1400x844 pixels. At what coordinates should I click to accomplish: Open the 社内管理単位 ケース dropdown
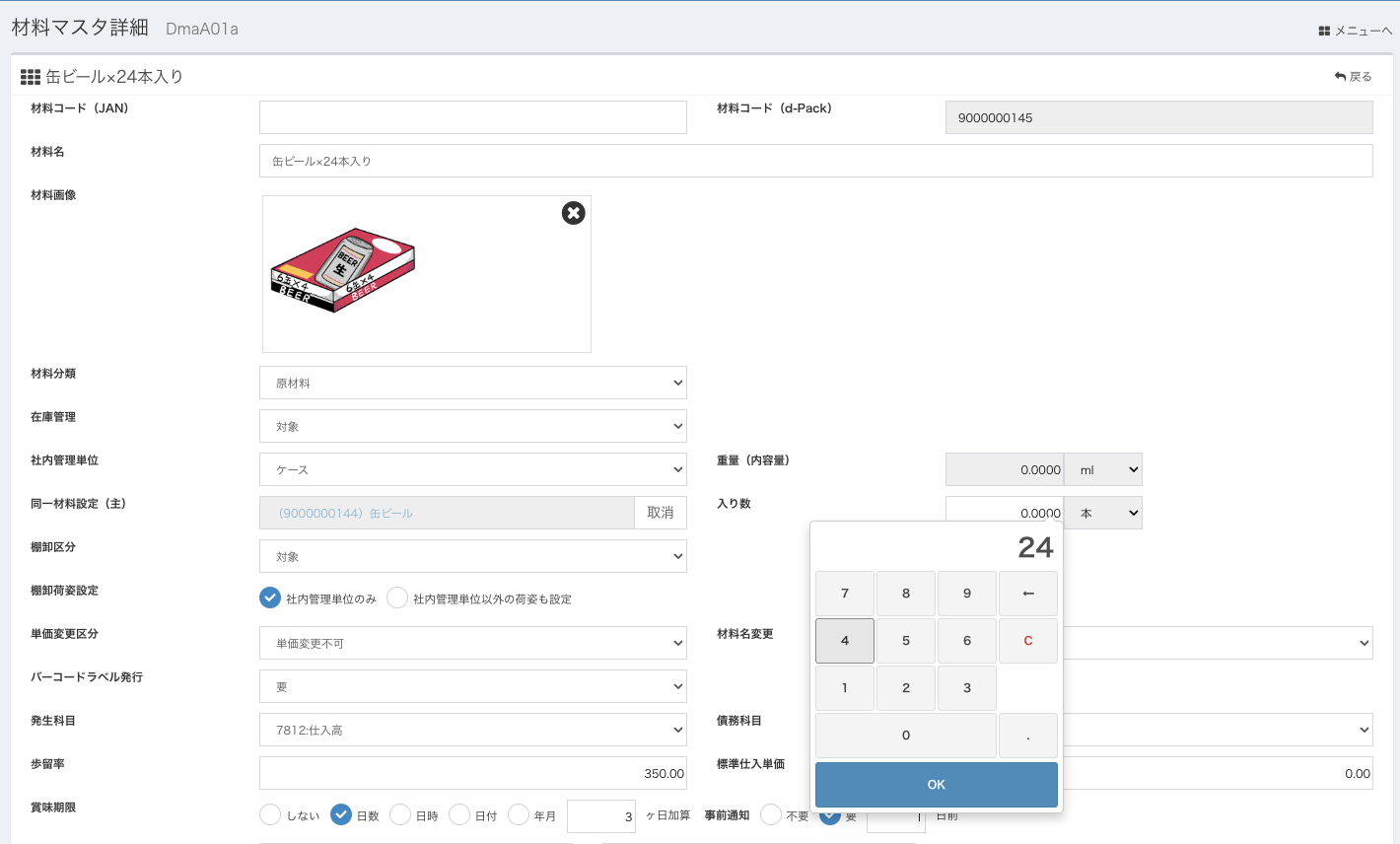pyautogui.click(x=472, y=469)
